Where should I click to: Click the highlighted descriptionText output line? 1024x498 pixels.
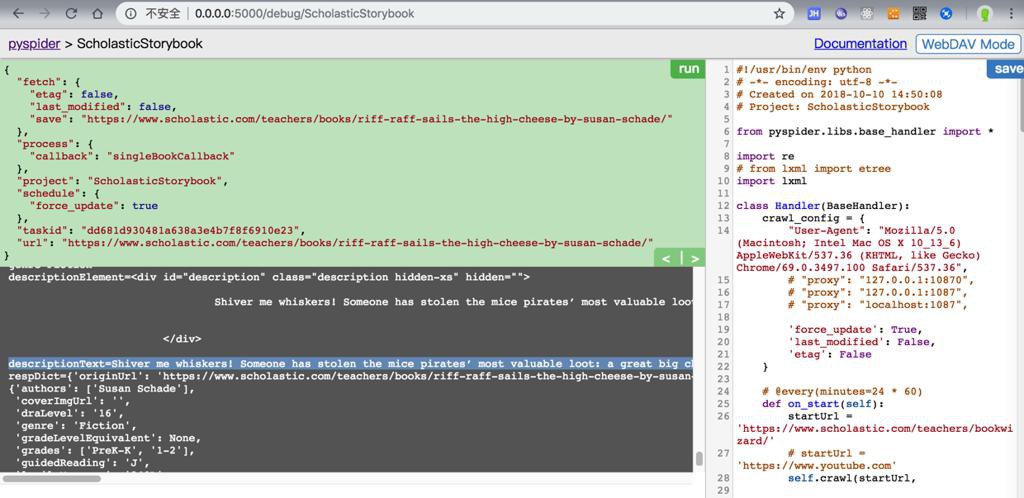(x=350, y=363)
